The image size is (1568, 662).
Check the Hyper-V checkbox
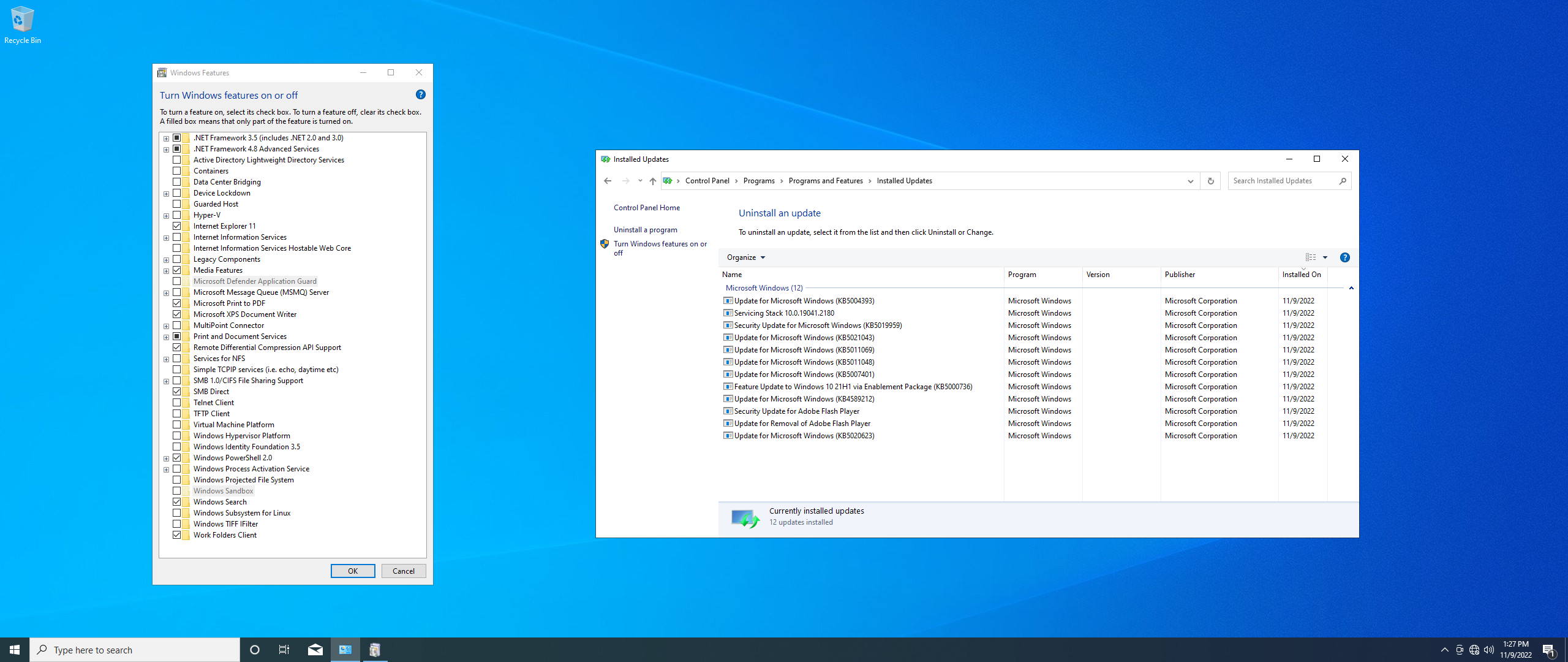tap(176, 215)
